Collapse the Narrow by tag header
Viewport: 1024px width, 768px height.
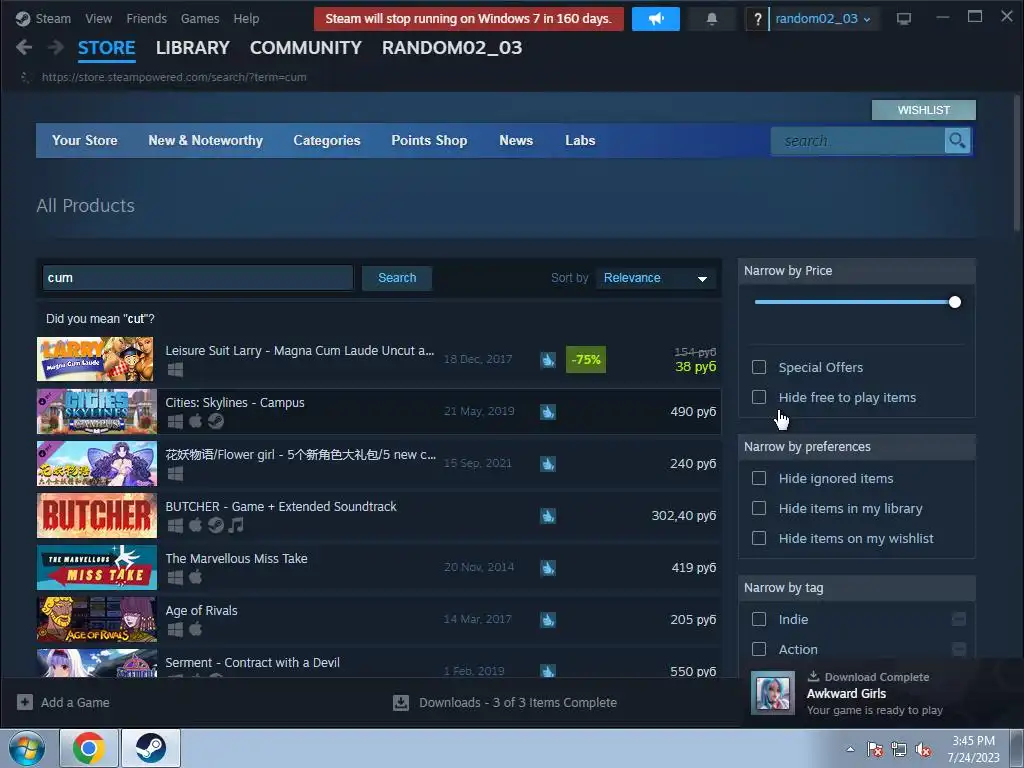(x=856, y=588)
